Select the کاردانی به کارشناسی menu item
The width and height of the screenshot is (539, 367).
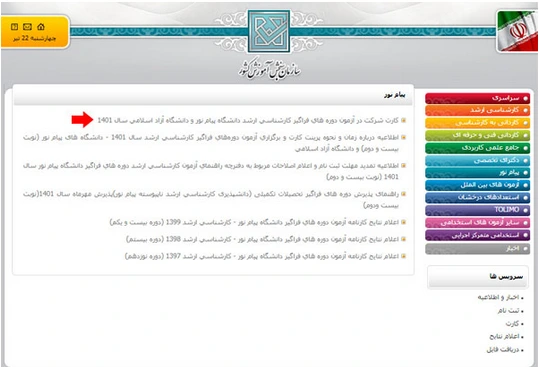coord(477,123)
